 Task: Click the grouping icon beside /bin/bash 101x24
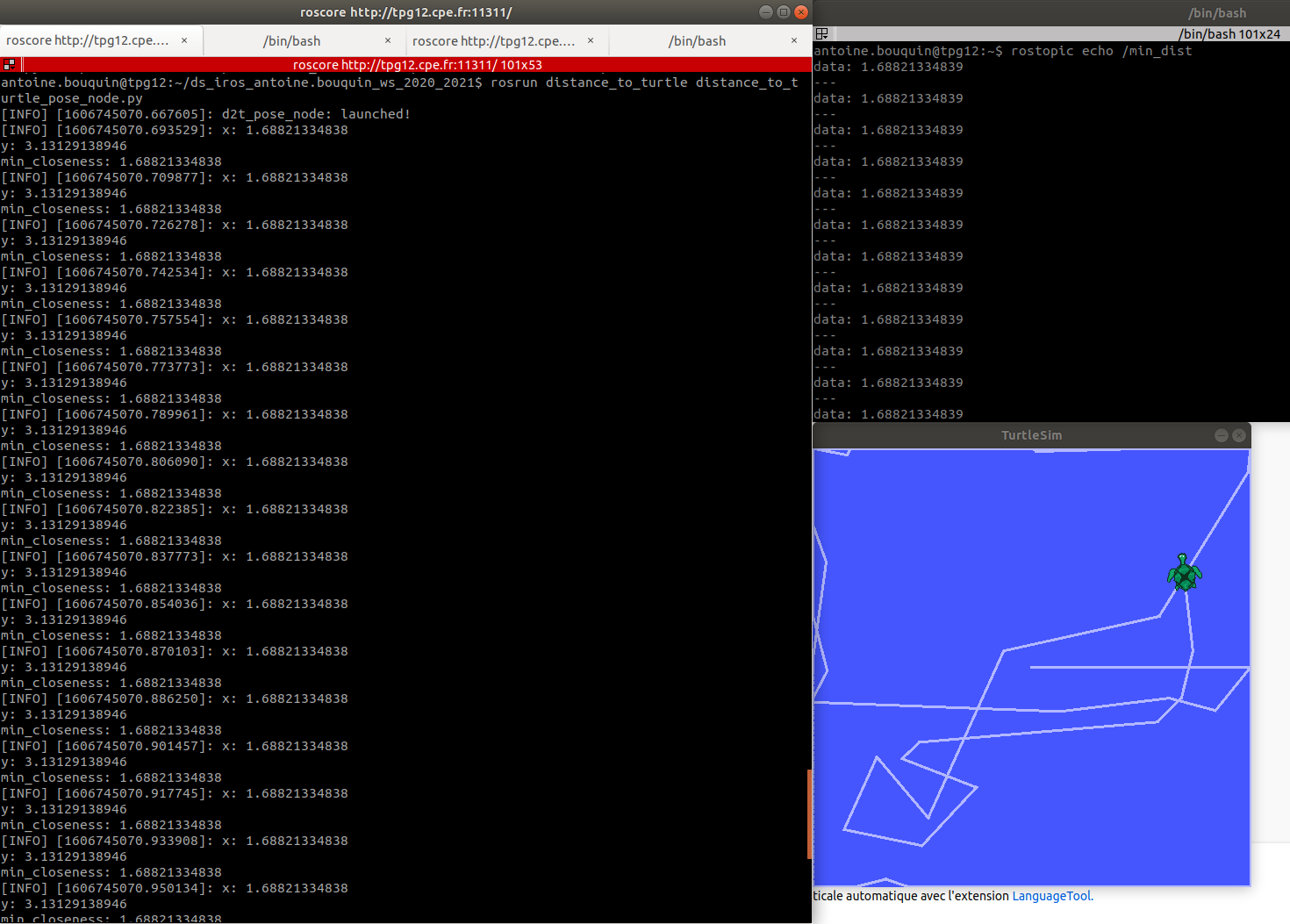[x=822, y=33]
